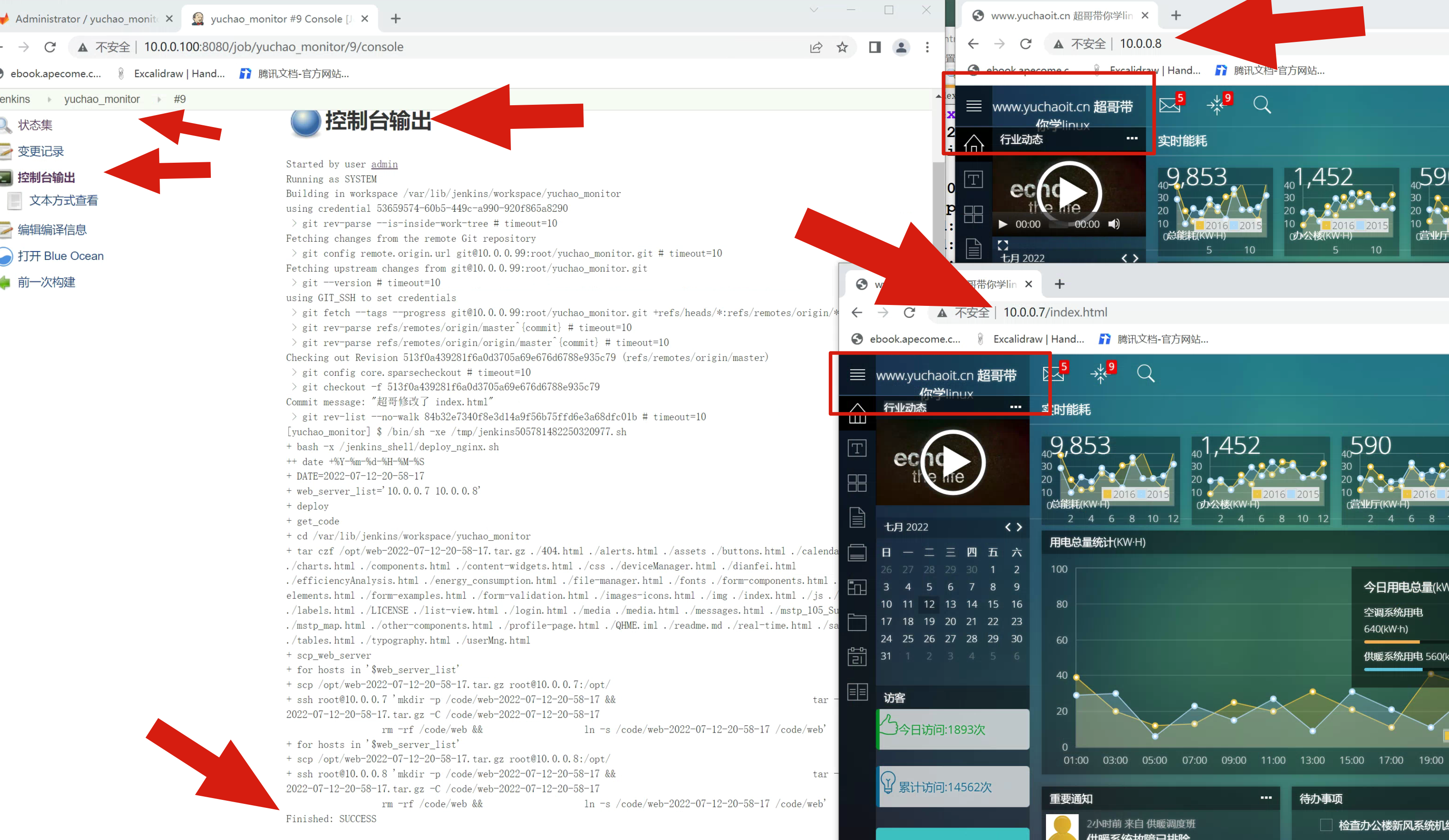Open Blue Ocean from the sidebar

click(x=60, y=256)
